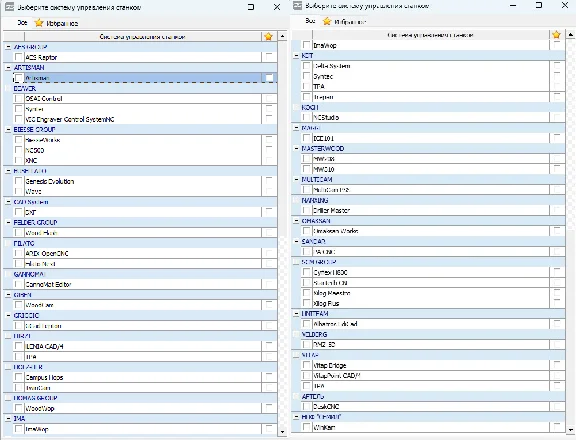Click the left grid's system name column header

[x=143, y=36]
